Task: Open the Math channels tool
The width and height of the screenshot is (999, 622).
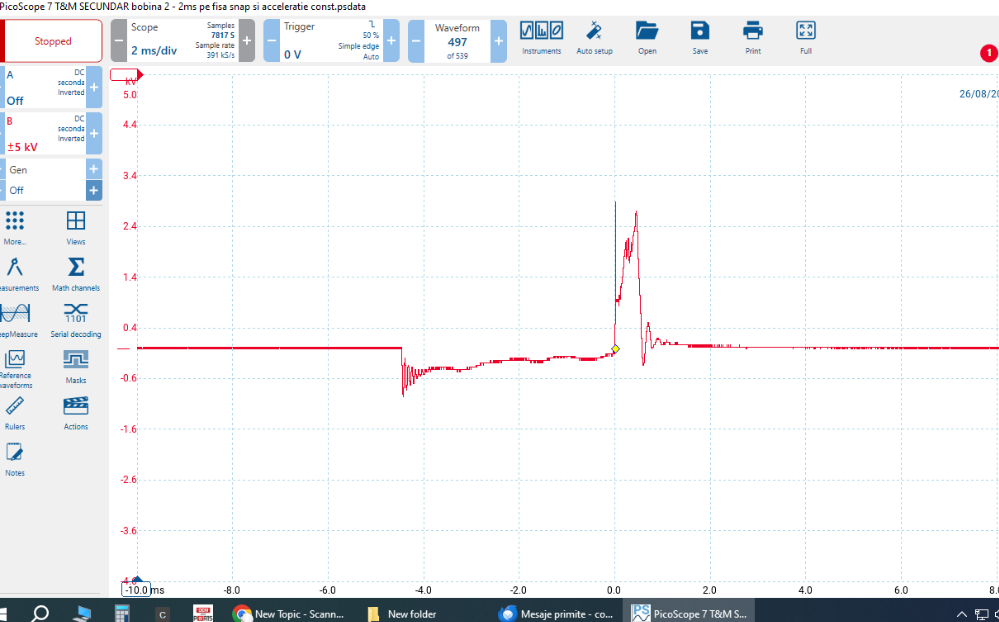Action: pos(76,268)
